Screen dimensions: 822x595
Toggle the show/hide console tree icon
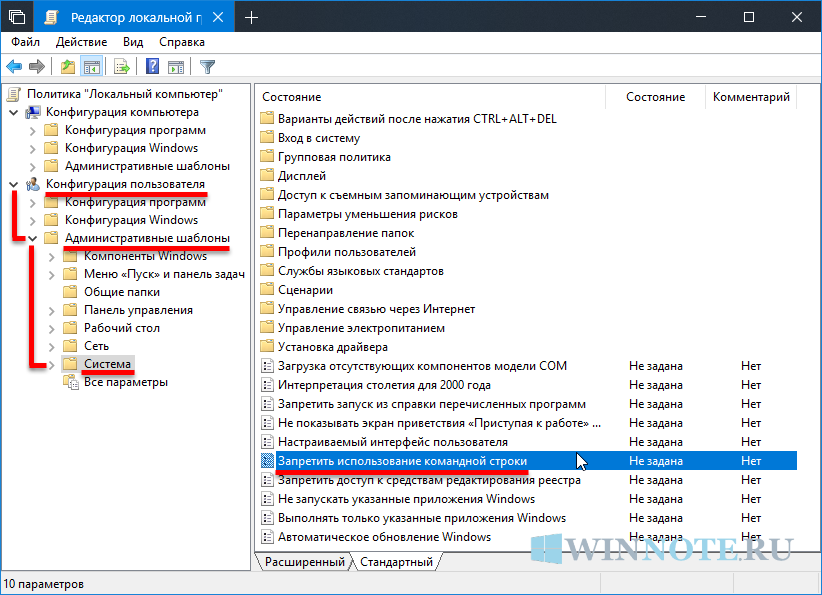(91, 67)
